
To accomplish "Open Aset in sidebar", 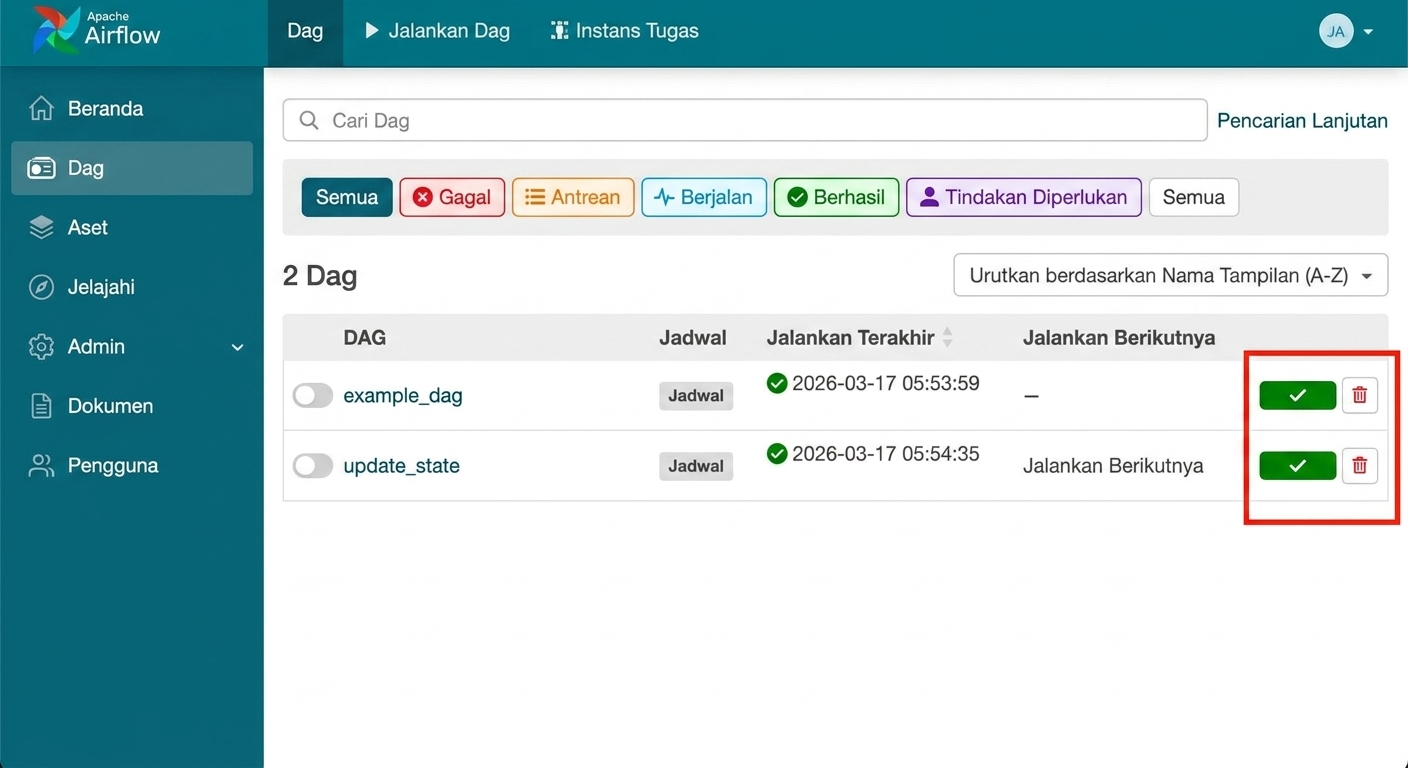I will (x=132, y=228).
